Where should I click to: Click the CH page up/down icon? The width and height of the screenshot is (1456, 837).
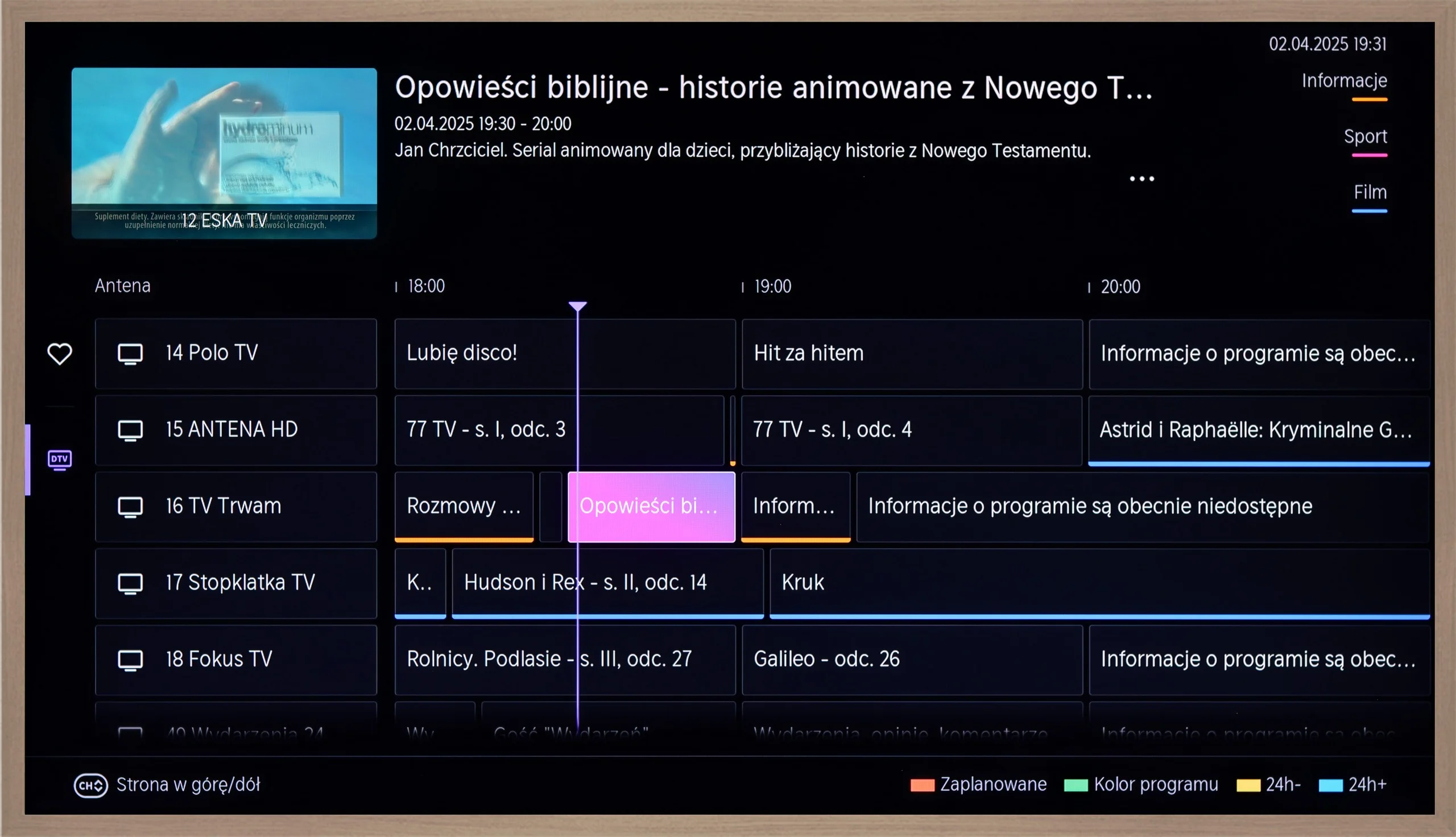(x=91, y=785)
